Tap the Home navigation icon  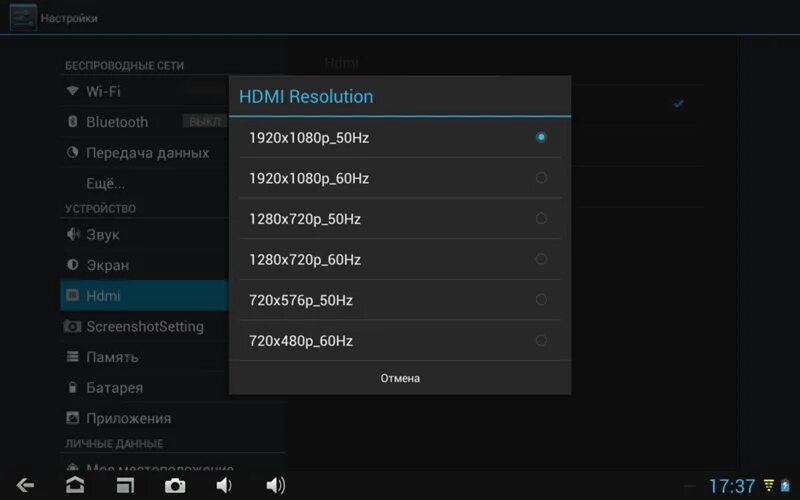pyautogui.click(x=75, y=485)
